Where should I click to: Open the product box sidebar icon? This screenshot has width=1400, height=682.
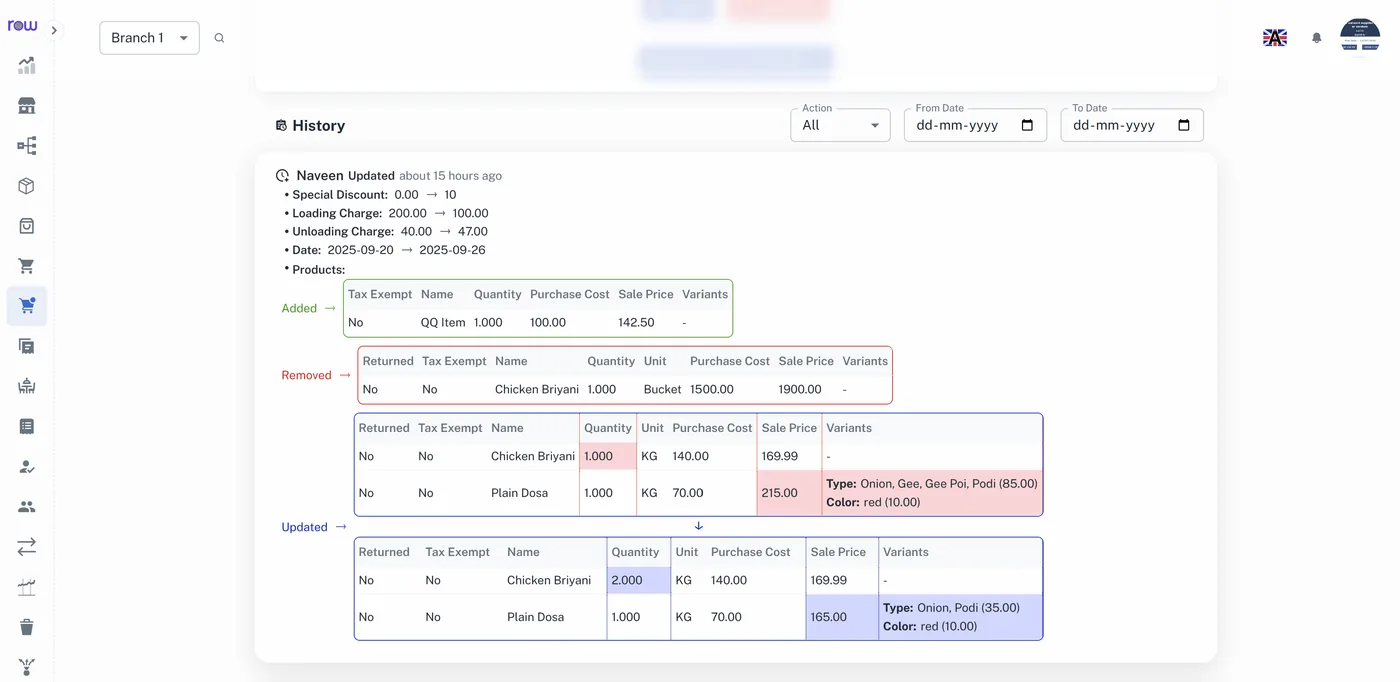pyautogui.click(x=27, y=186)
